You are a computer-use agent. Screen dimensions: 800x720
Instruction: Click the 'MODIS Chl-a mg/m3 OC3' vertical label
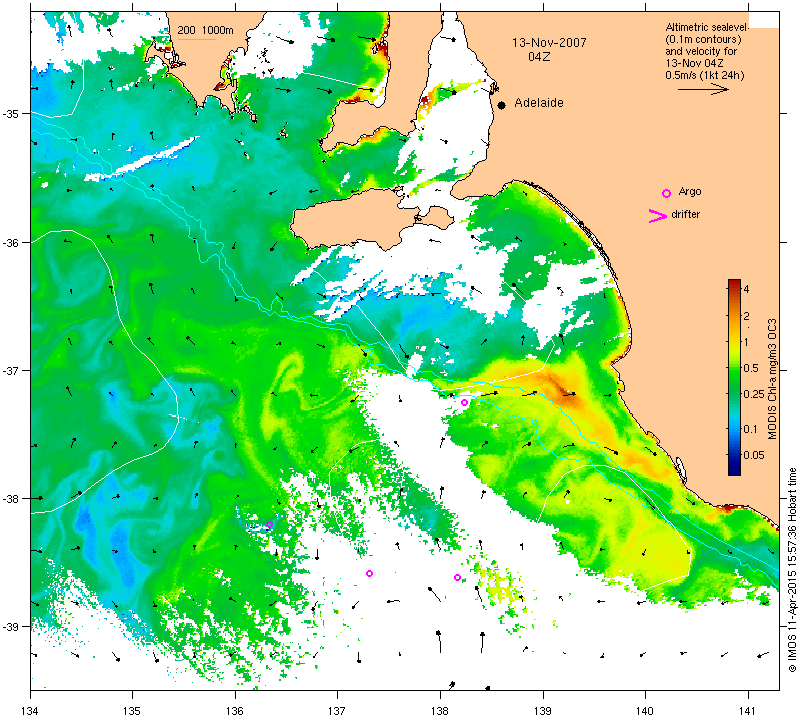(772, 379)
